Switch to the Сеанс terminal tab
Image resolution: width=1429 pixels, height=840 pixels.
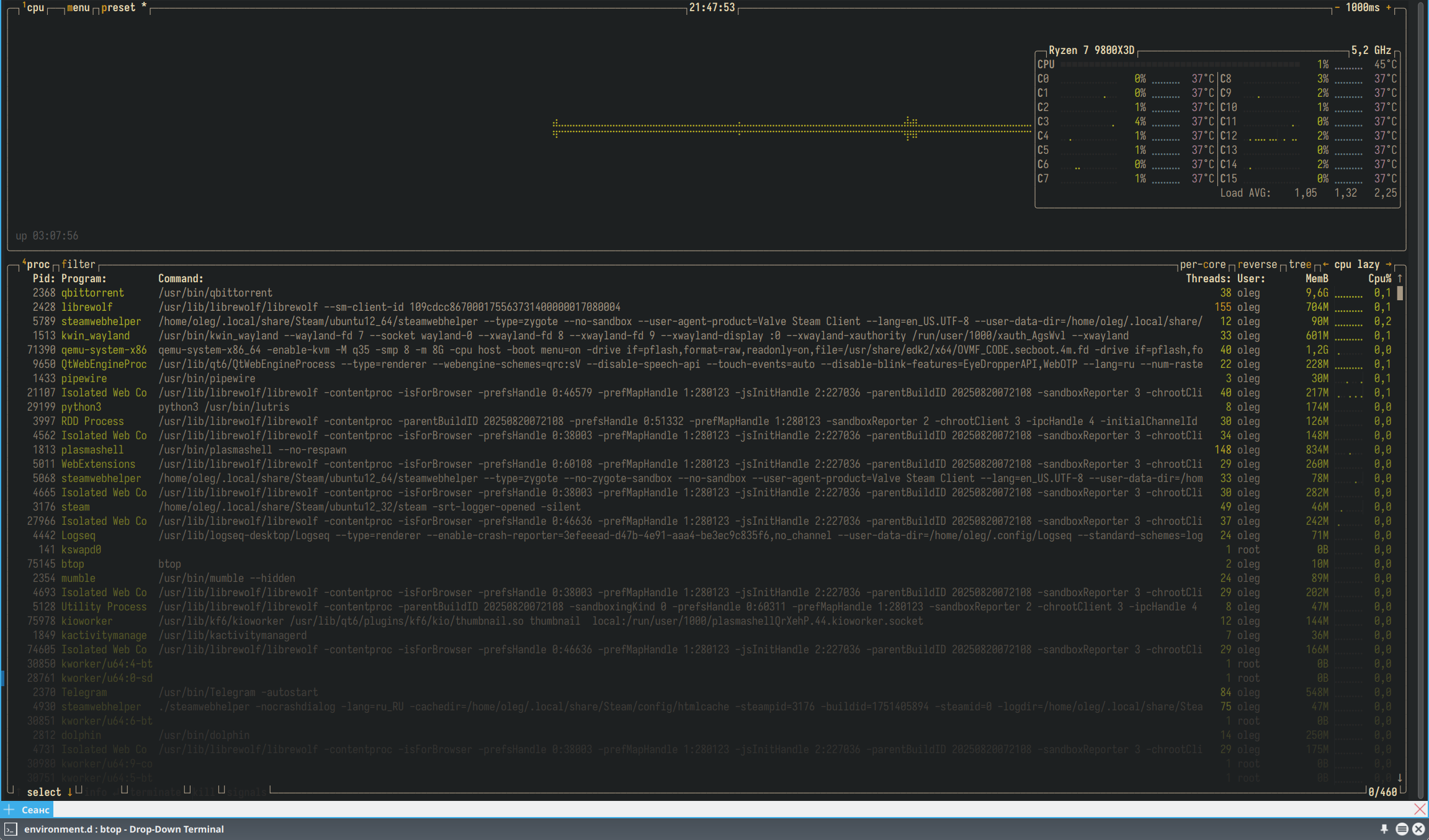click(x=35, y=810)
